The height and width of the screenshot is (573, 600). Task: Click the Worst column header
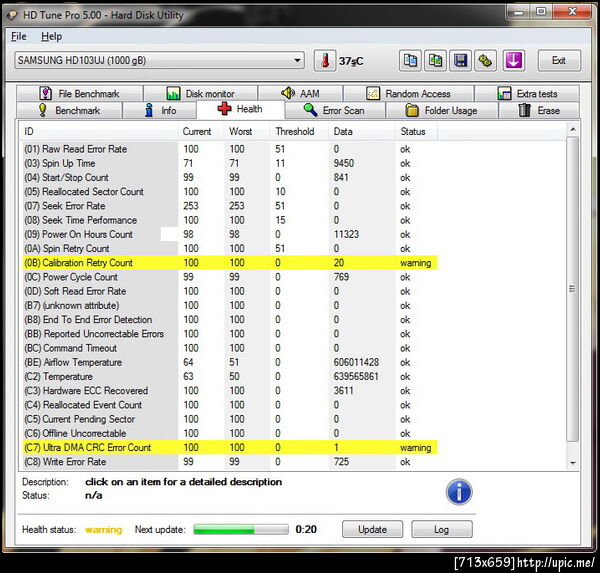[247, 131]
